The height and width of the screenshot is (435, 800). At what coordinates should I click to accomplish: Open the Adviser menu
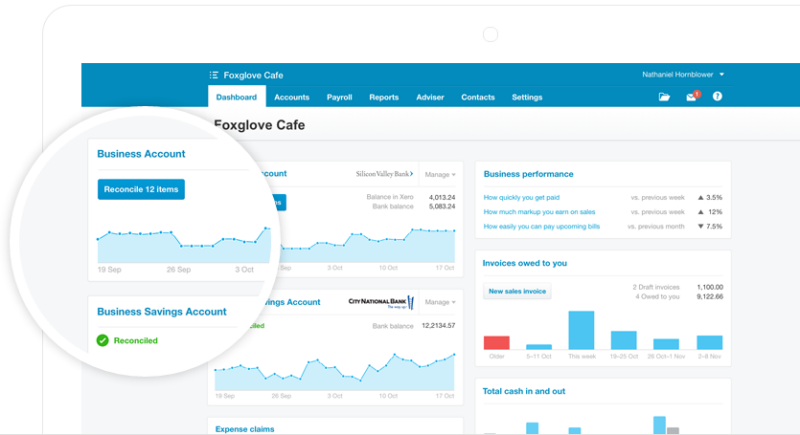[x=430, y=97]
